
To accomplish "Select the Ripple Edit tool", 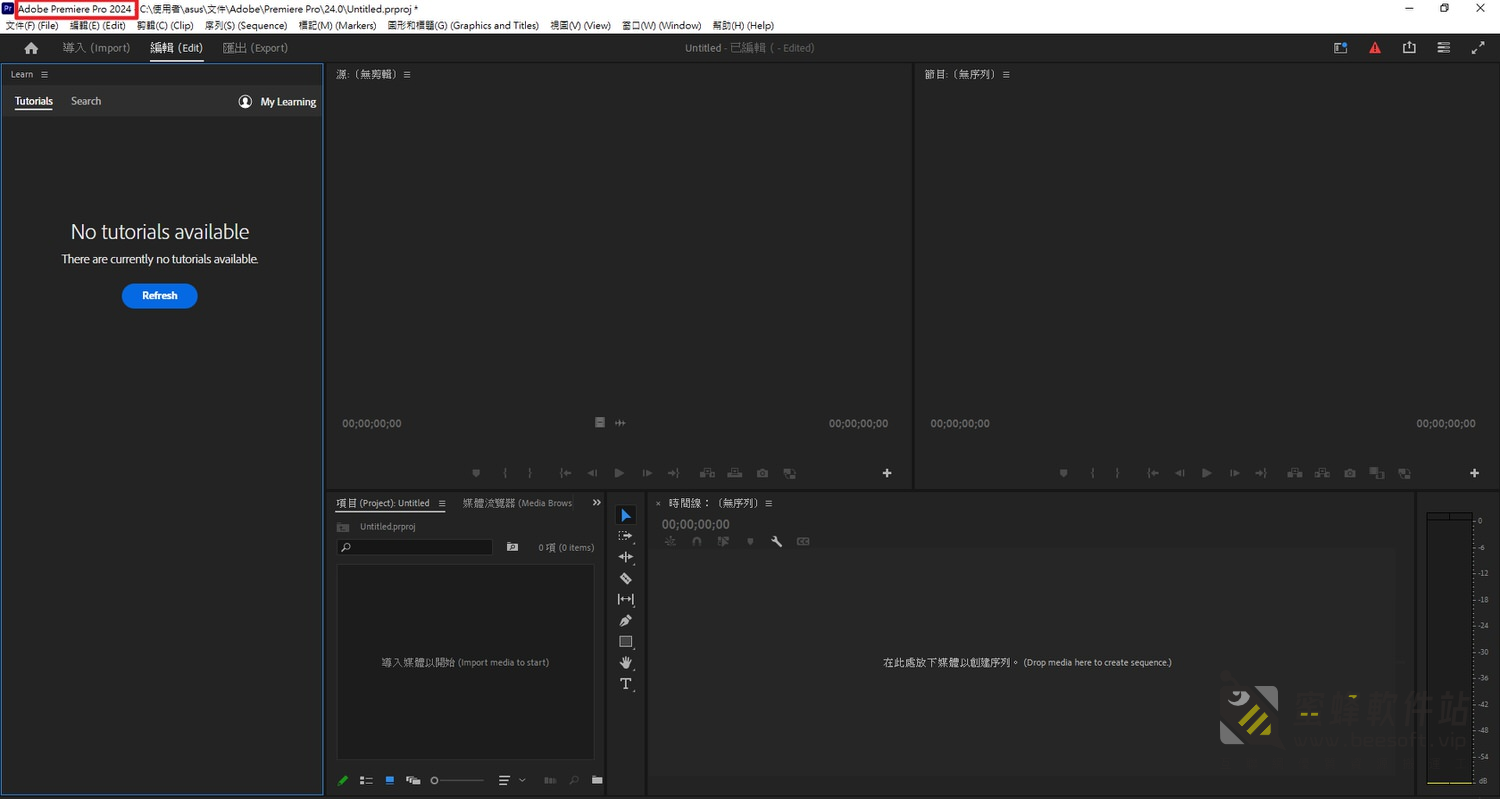I will click(x=626, y=557).
